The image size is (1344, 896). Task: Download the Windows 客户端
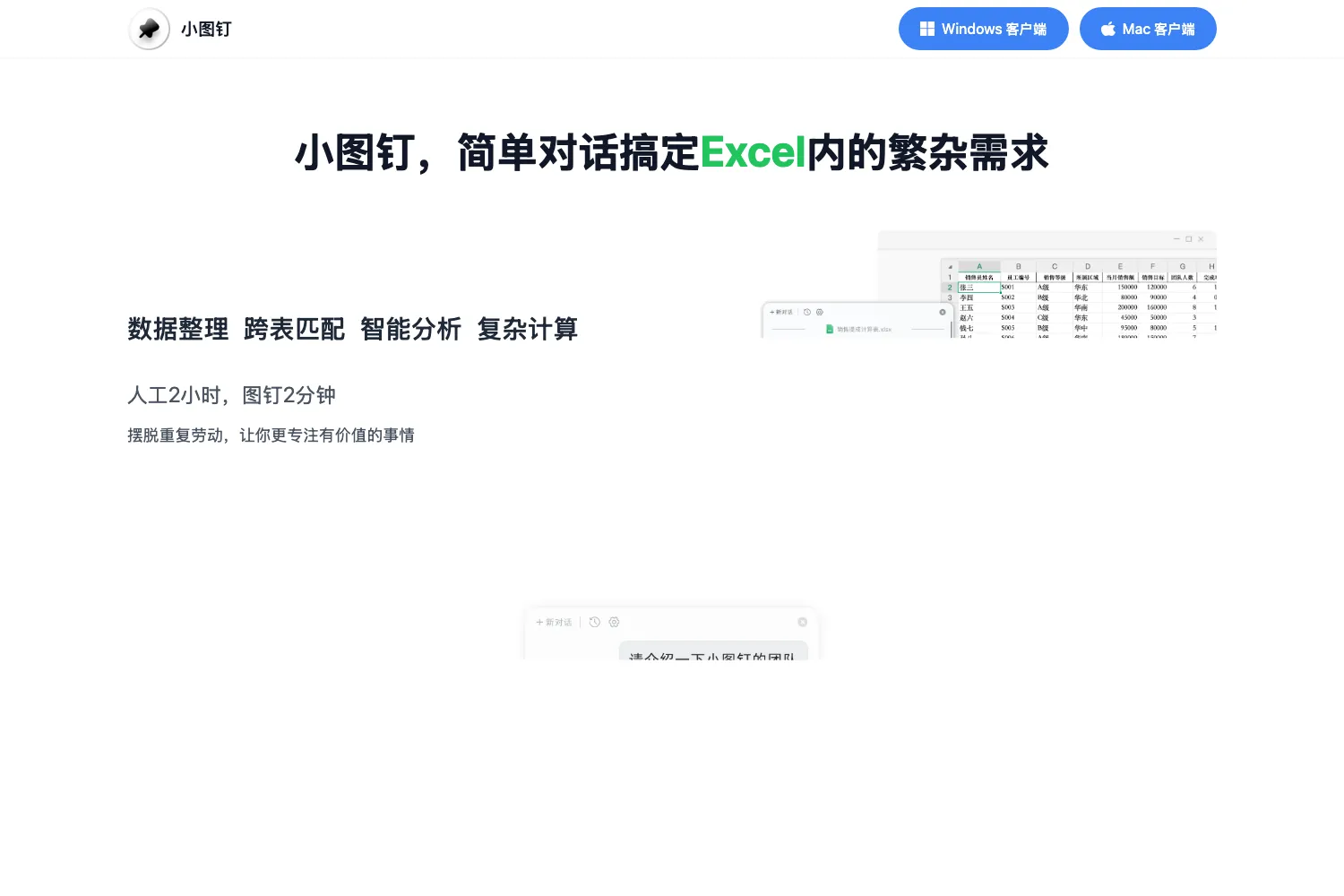tap(984, 29)
